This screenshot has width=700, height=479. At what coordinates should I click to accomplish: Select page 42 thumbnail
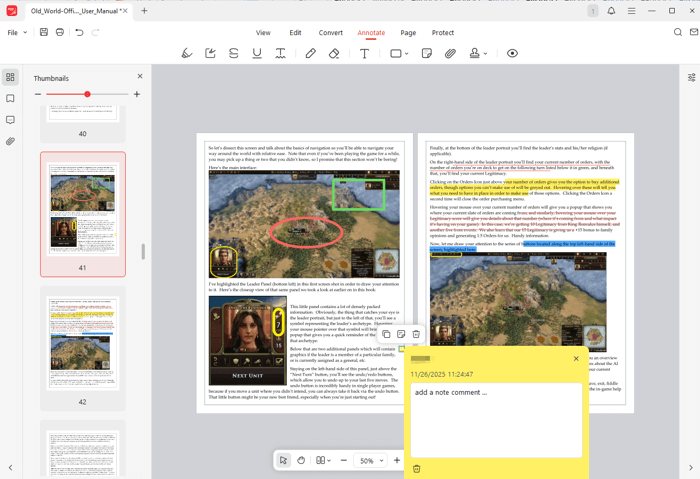click(83, 348)
